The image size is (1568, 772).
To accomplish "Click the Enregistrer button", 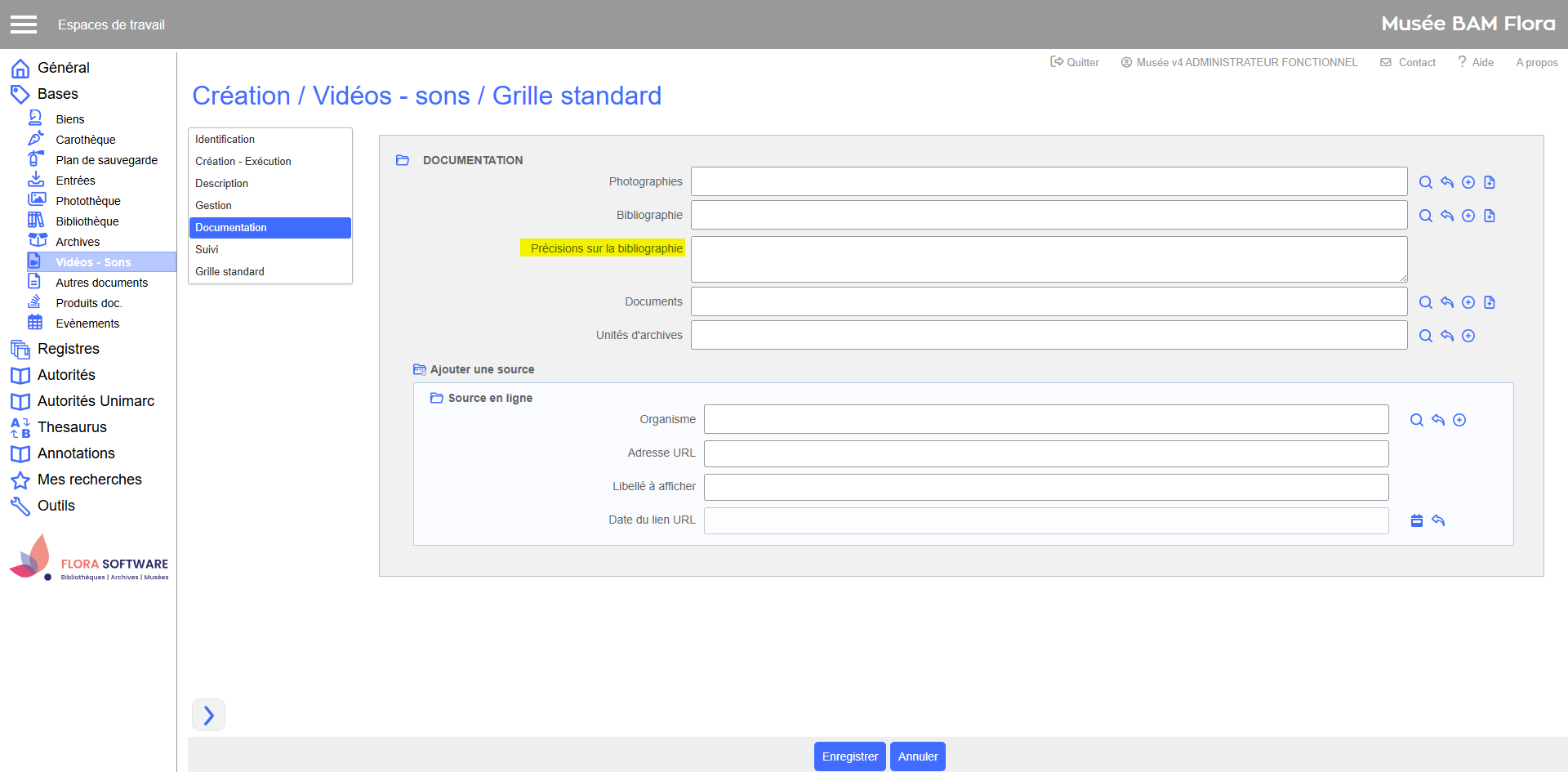I will [x=849, y=756].
